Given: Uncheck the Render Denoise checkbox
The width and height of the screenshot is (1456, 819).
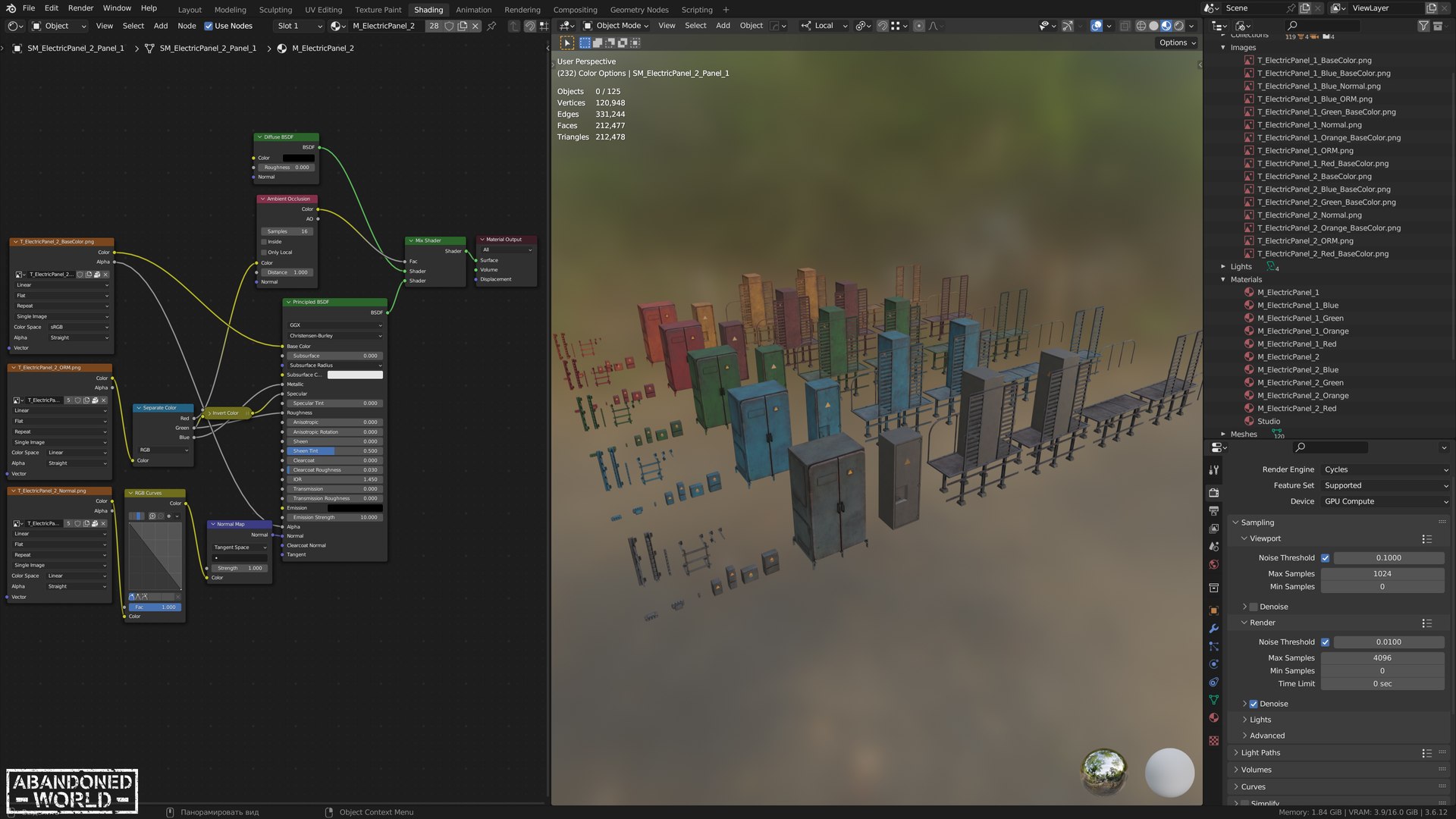Looking at the screenshot, I should [1254, 704].
